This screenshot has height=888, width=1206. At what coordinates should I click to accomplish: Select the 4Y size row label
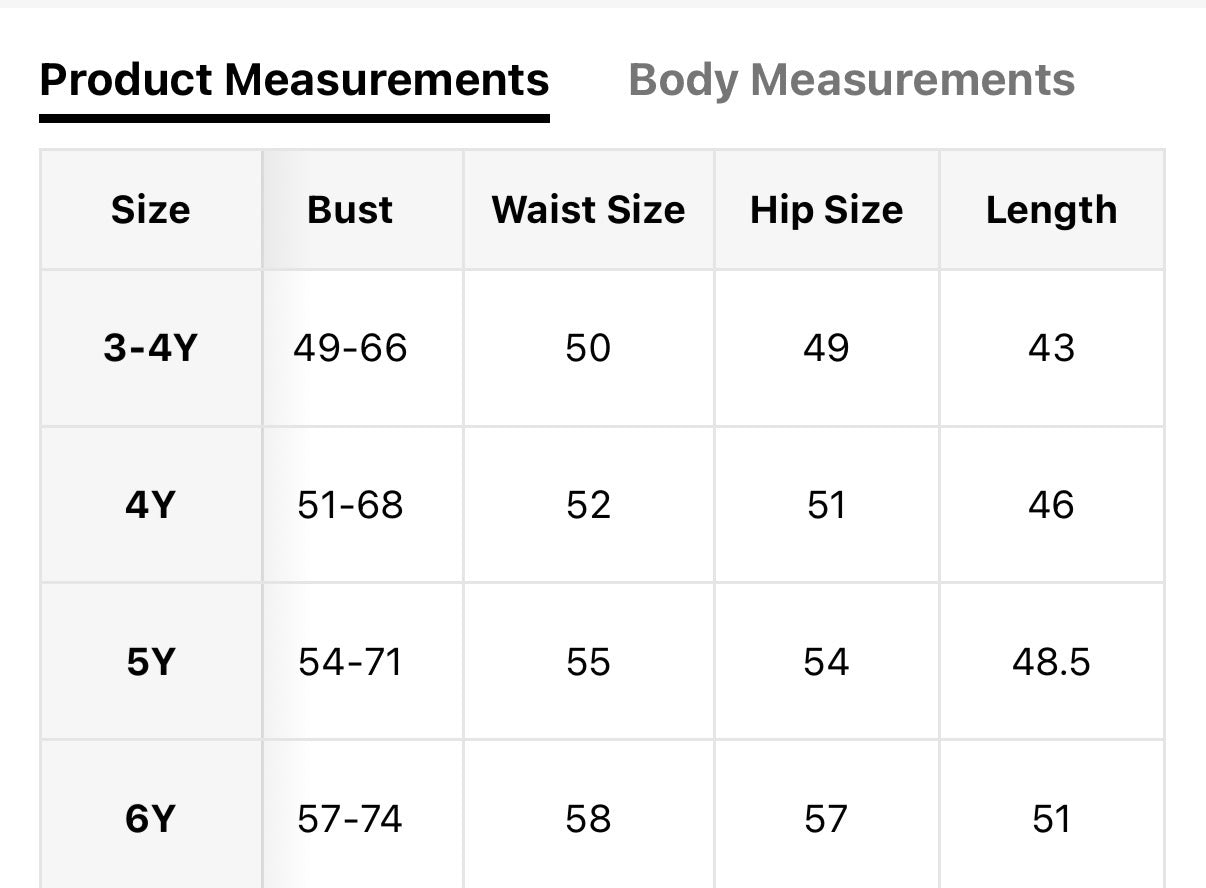pyautogui.click(x=150, y=505)
